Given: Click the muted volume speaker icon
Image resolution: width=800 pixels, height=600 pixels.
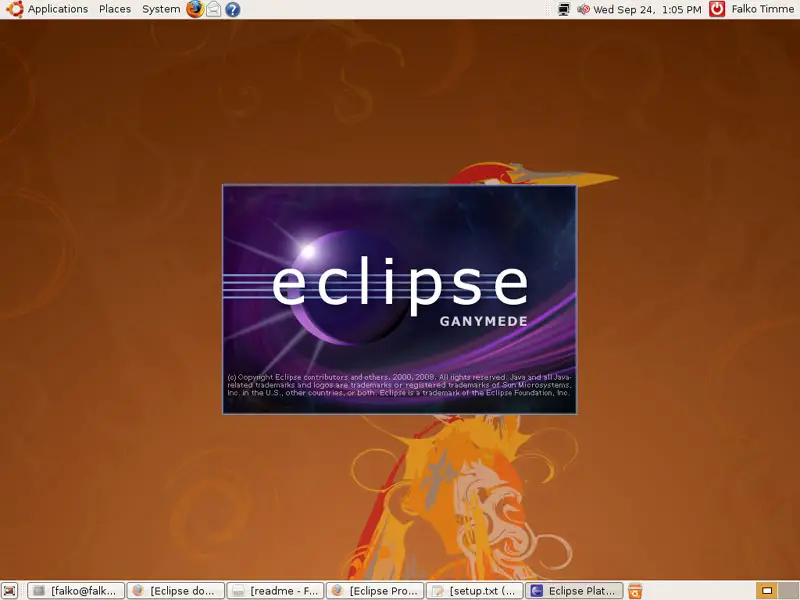Looking at the screenshot, I should [583, 9].
